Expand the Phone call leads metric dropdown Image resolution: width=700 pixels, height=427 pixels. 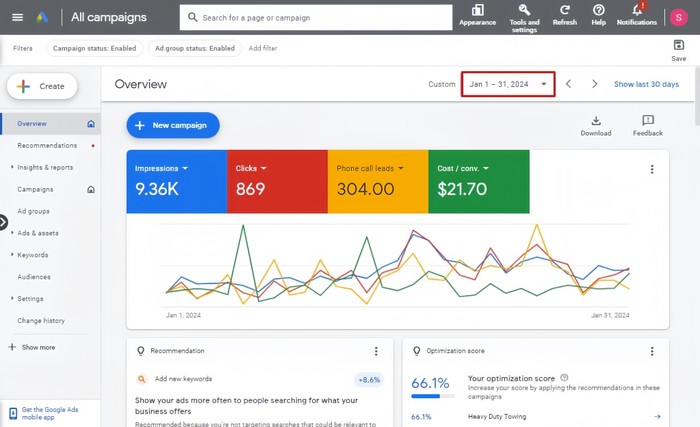[x=401, y=168]
